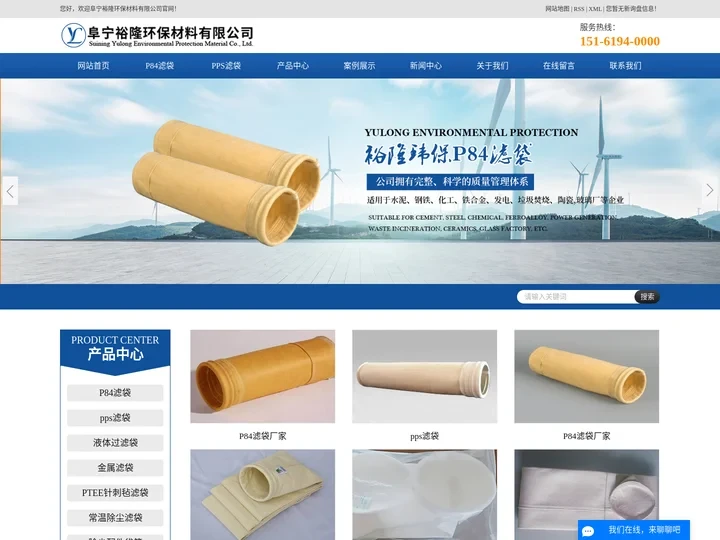The height and width of the screenshot is (540, 720).
Task: Open 联系我们 navigation menu item
Action: click(x=625, y=66)
